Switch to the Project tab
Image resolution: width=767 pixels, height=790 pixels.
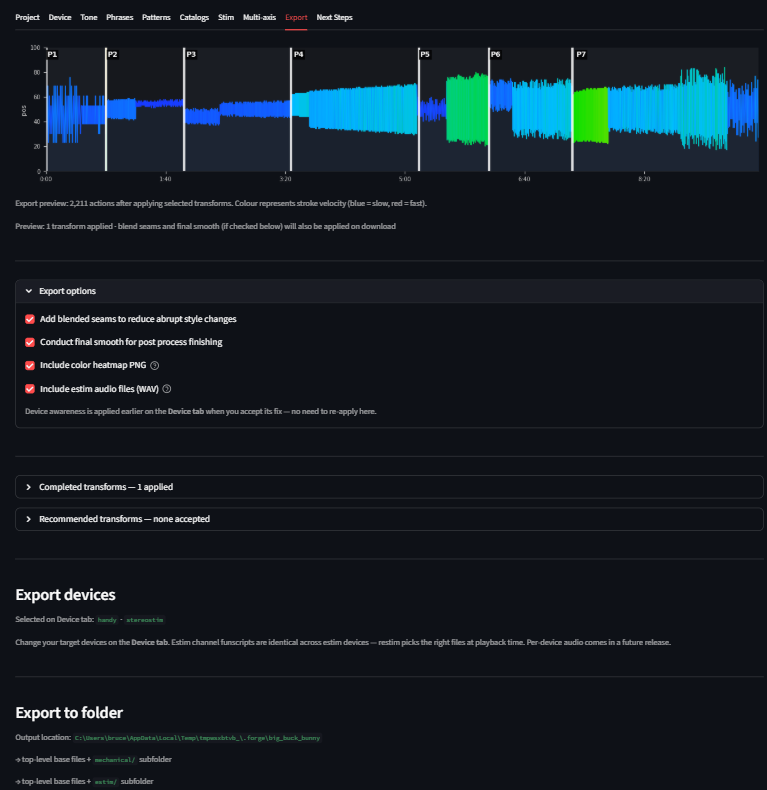coord(27,18)
